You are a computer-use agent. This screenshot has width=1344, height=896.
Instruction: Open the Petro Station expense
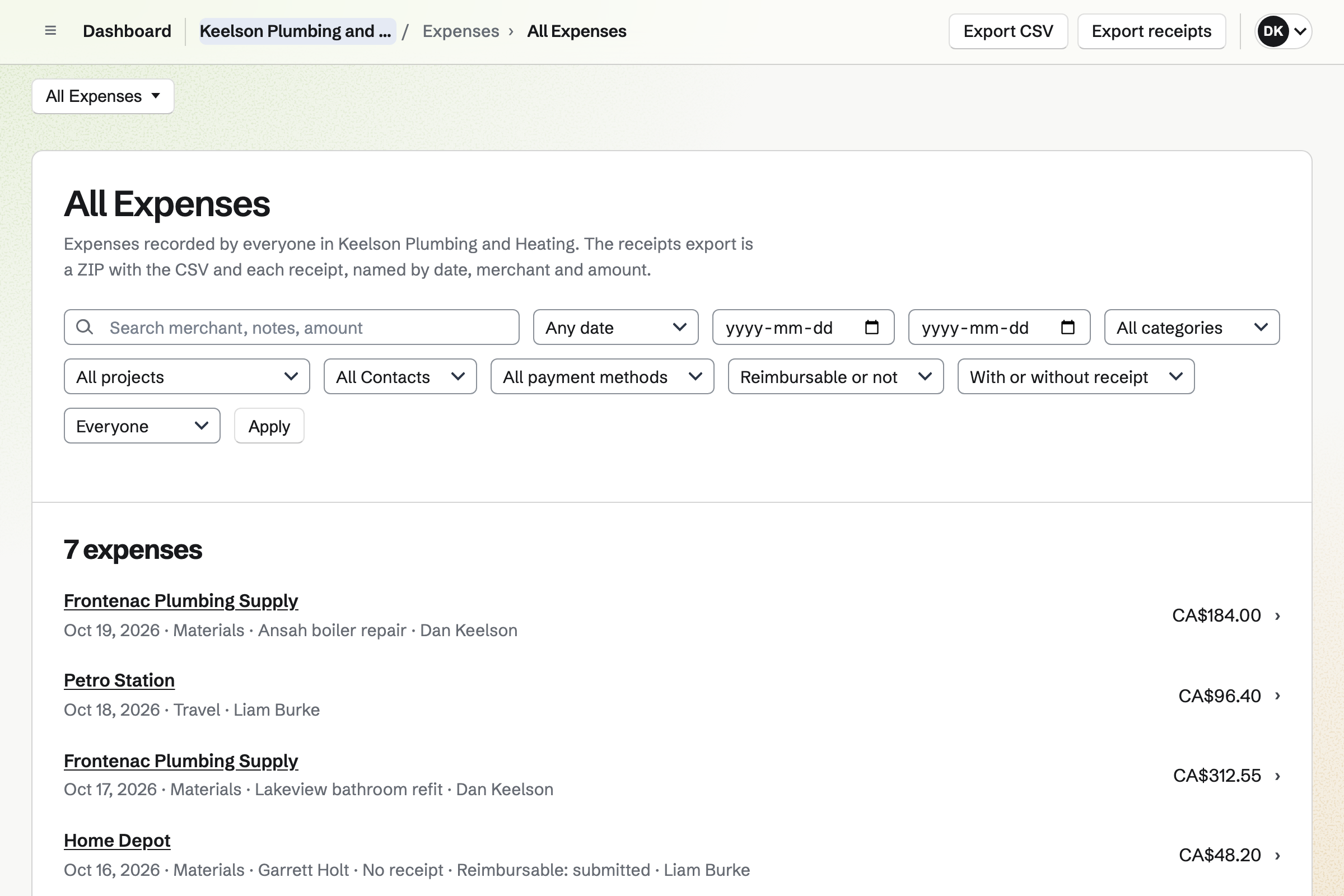click(x=119, y=680)
